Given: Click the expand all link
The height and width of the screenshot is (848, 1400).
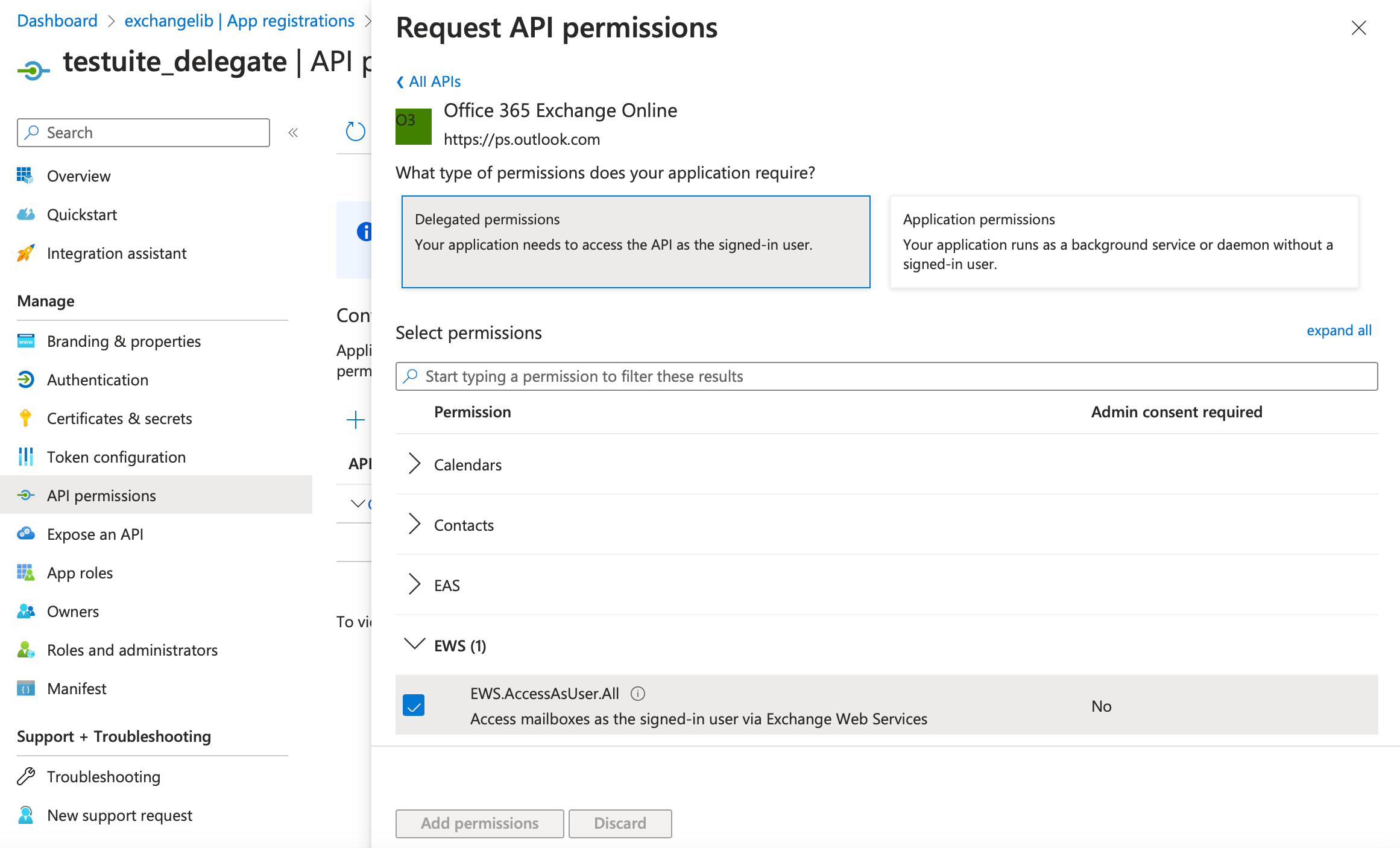Looking at the screenshot, I should 1339,331.
